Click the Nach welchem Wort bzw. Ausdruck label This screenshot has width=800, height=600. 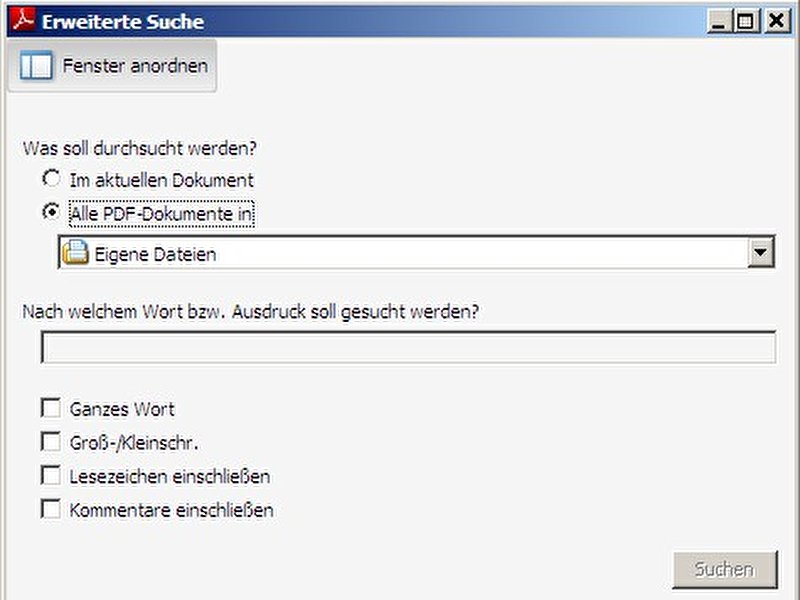251,311
